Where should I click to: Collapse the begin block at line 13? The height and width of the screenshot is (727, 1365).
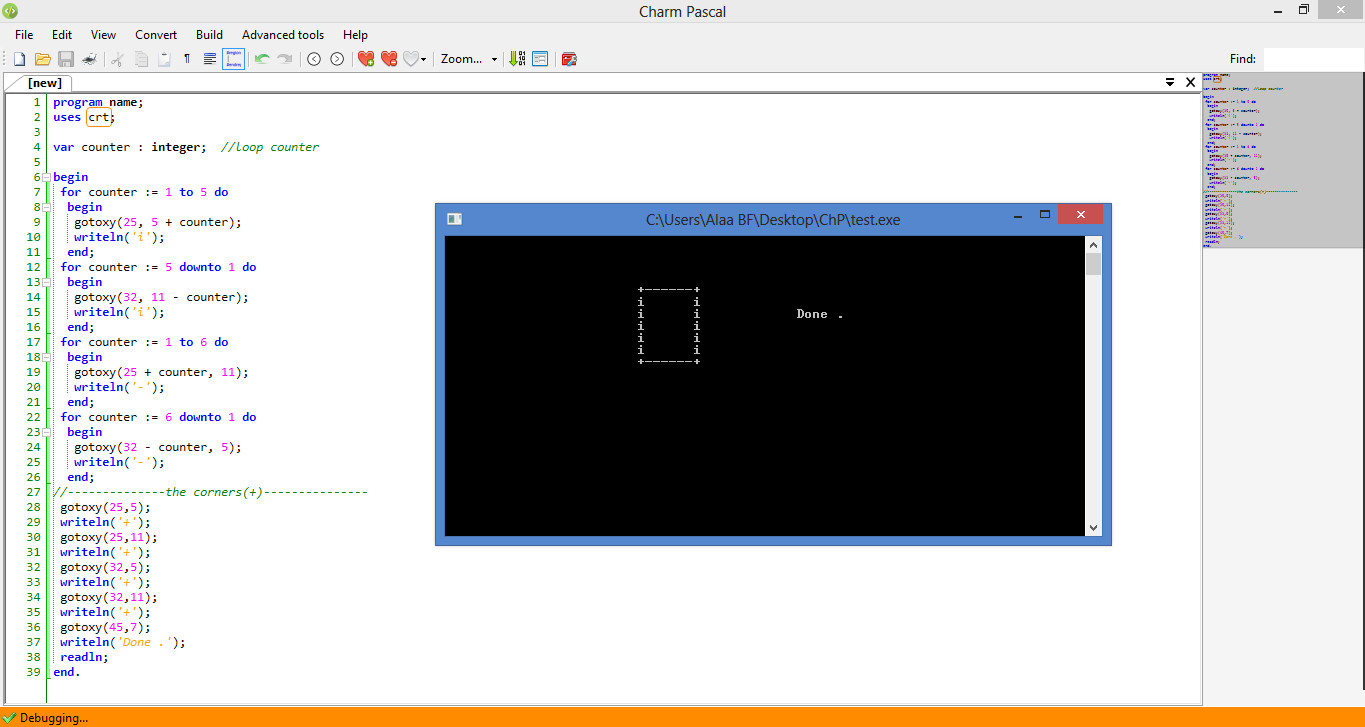tap(47, 282)
